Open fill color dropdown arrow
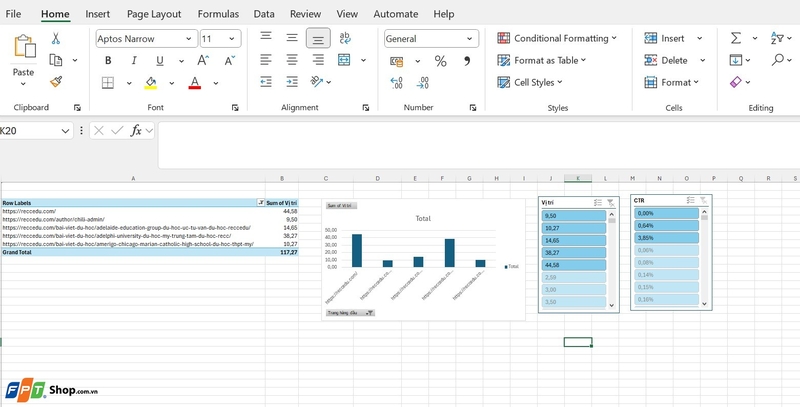 (171, 83)
